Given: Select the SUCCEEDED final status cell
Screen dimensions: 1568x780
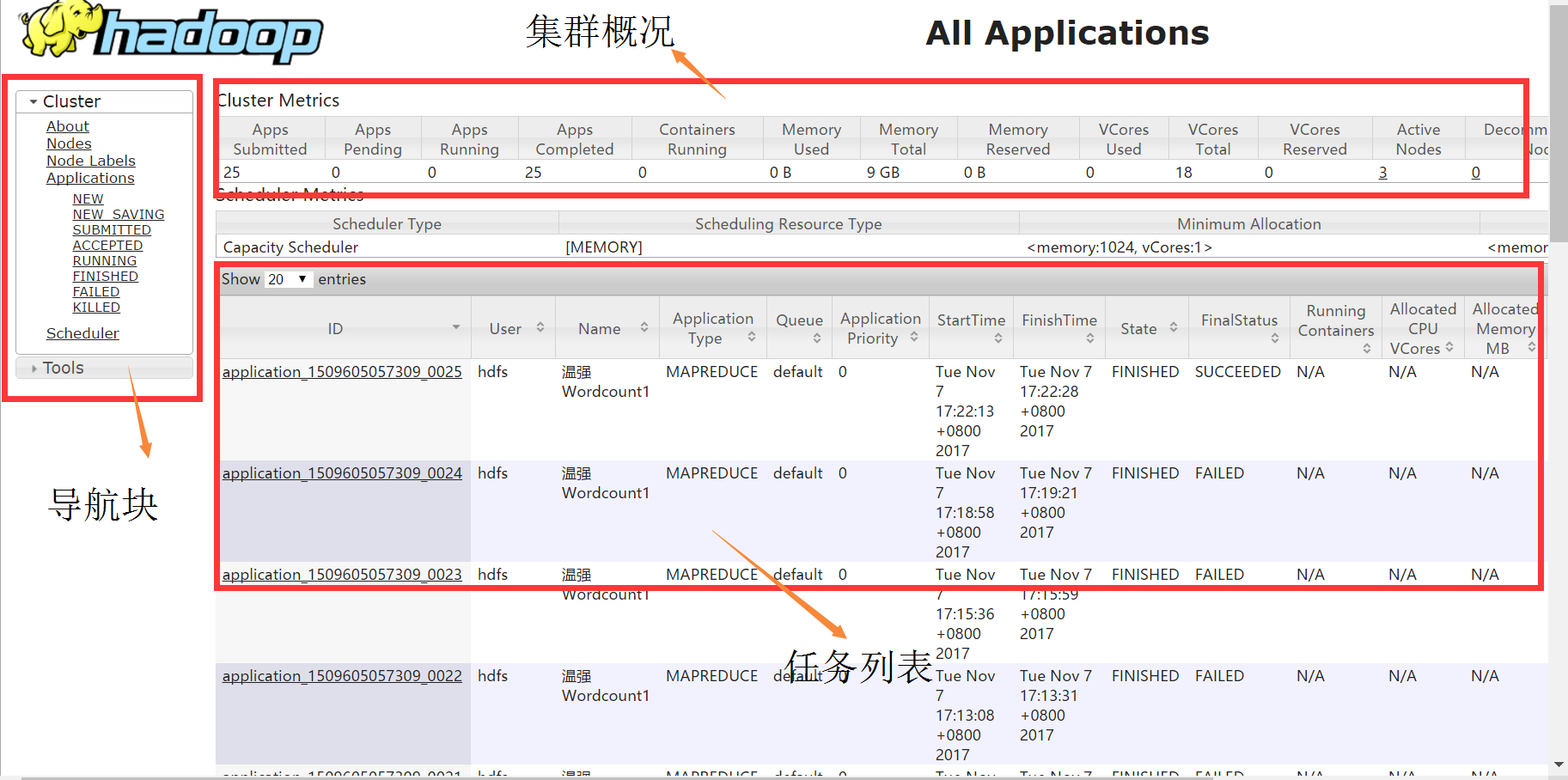Looking at the screenshot, I should [x=1238, y=372].
